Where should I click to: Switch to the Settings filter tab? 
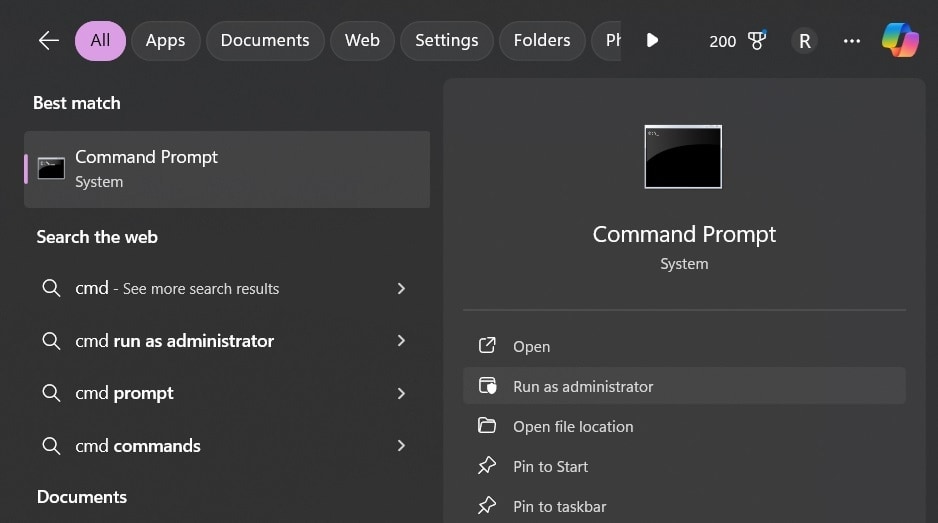[x=446, y=41]
